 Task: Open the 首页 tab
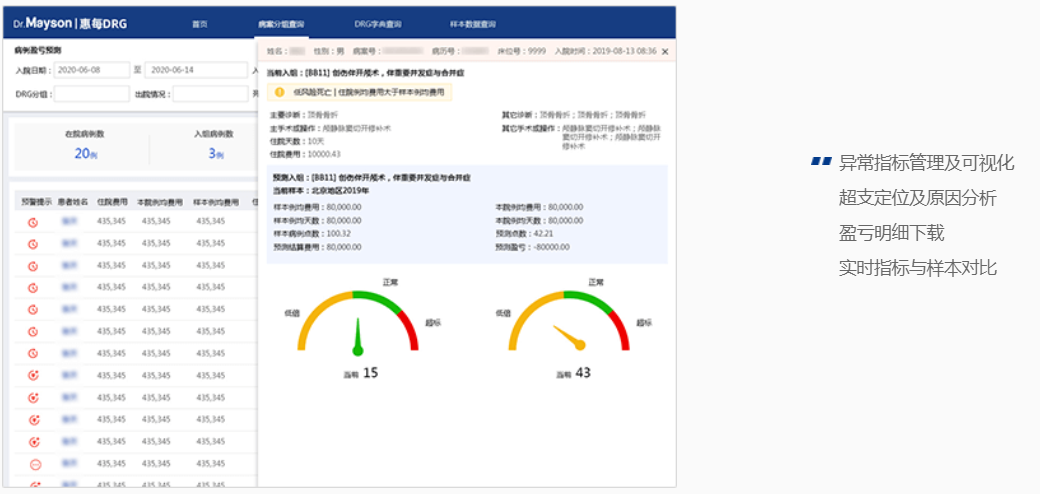pos(200,25)
